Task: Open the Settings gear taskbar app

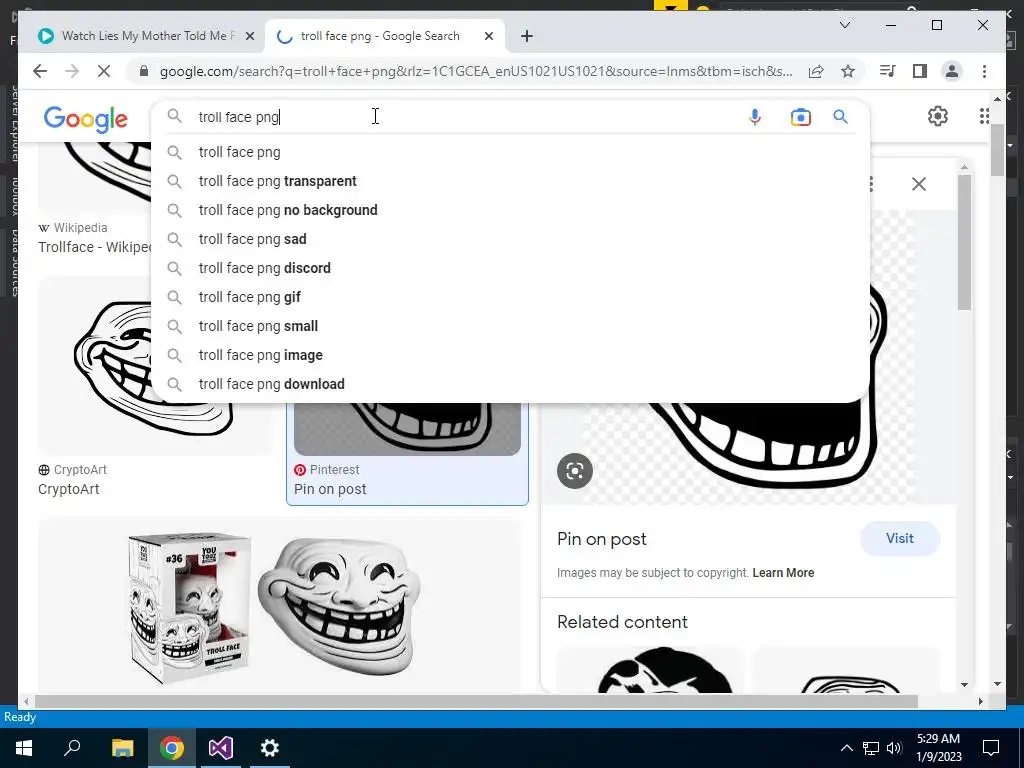Action: pyautogui.click(x=270, y=748)
